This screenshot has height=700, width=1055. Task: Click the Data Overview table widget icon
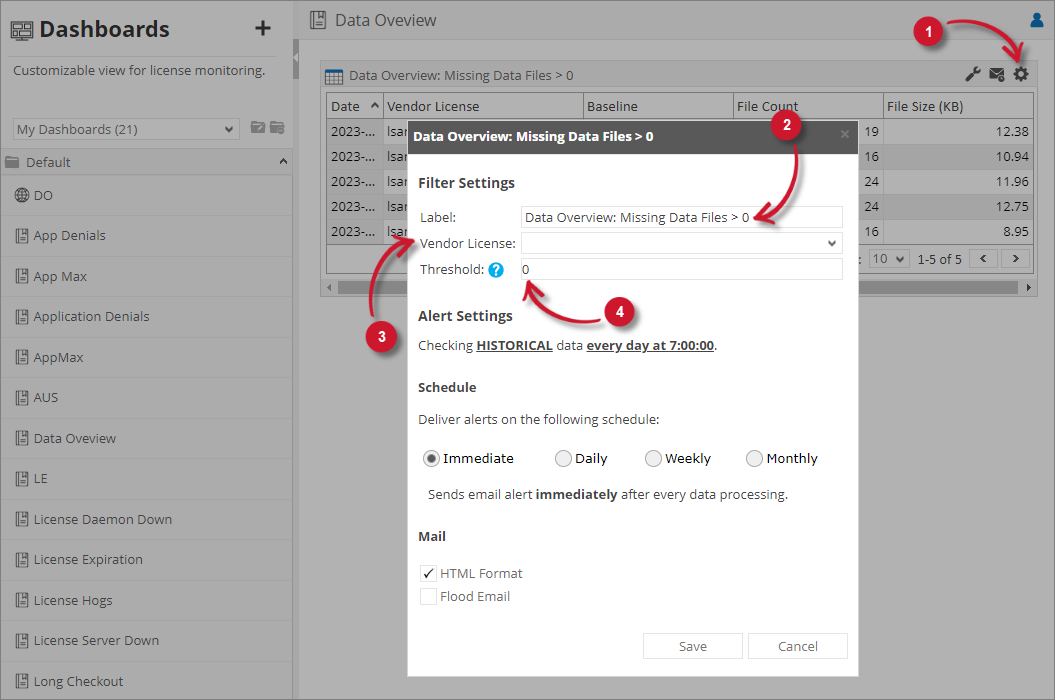[x=334, y=76]
